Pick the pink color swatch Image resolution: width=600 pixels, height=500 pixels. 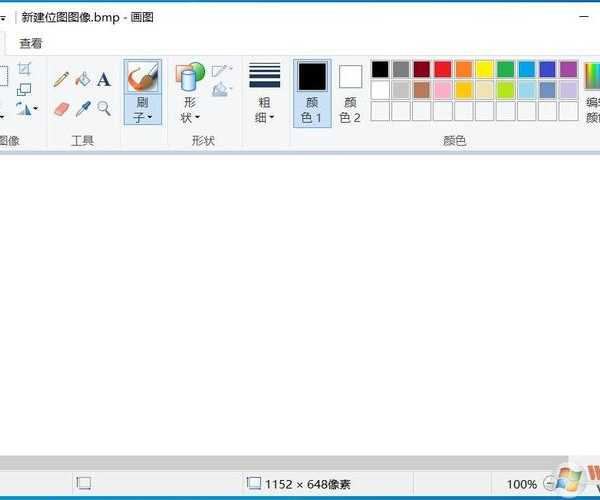click(443, 90)
